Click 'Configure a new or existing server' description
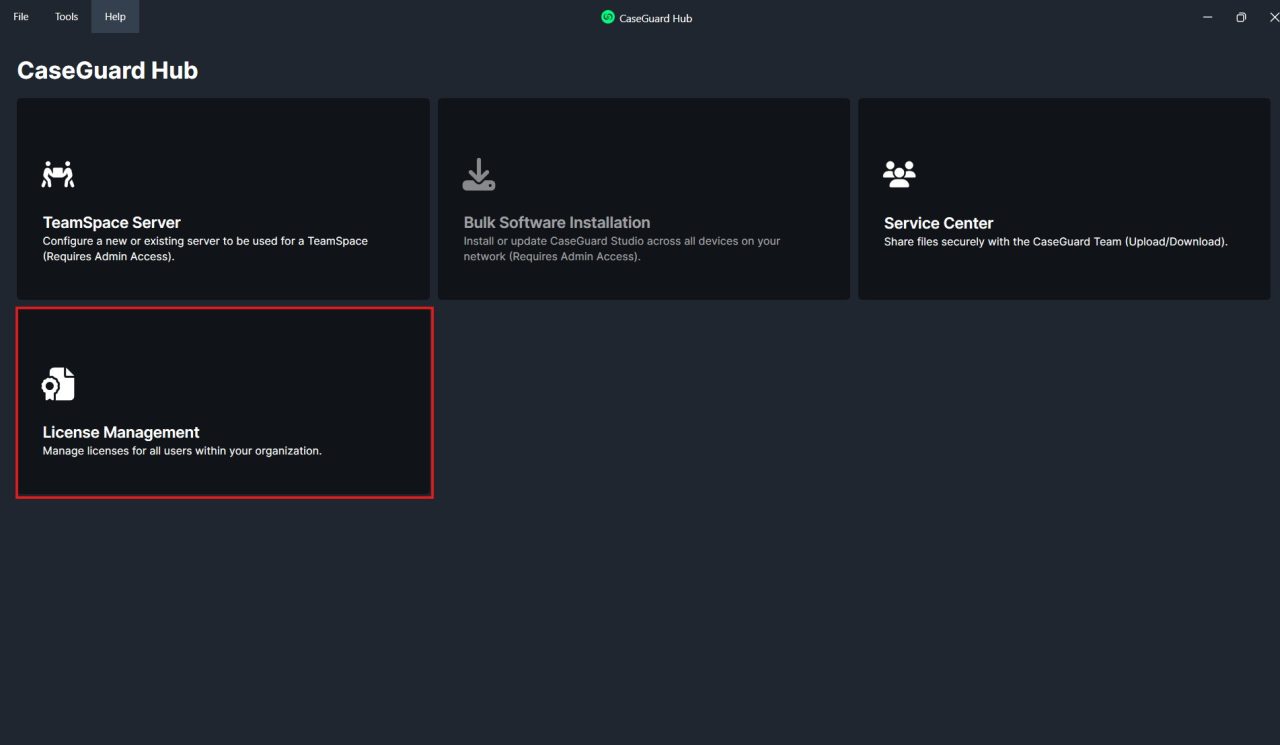Image resolution: width=1280 pixels, height=745 pixels. [205, 249]
